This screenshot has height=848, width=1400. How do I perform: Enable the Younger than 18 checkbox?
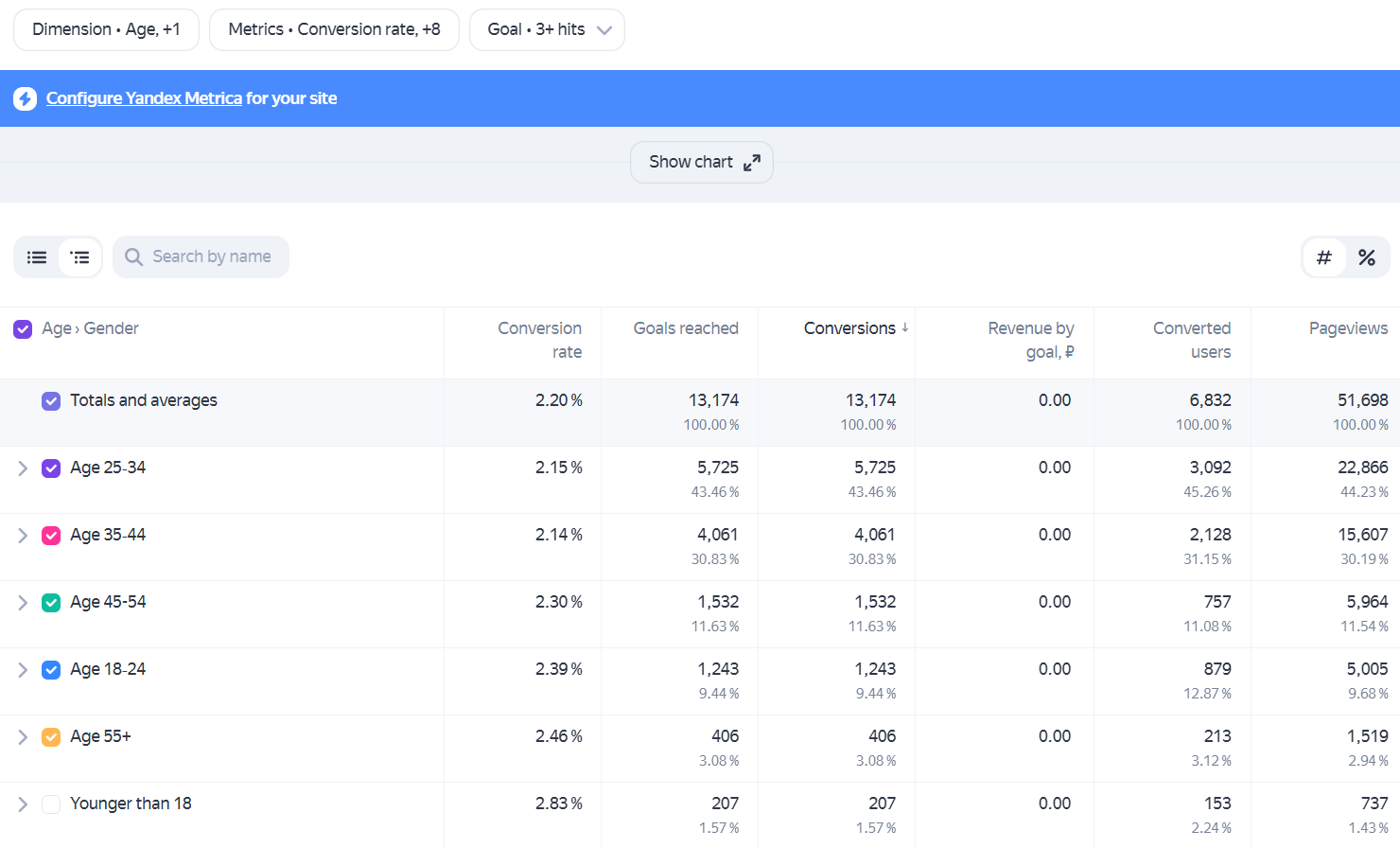pyautogui.click(x=51, y=804)
